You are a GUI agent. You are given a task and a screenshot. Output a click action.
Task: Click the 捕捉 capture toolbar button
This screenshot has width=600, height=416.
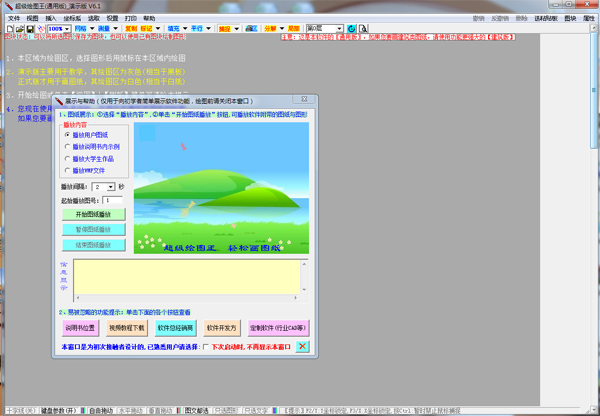point(225,29)
